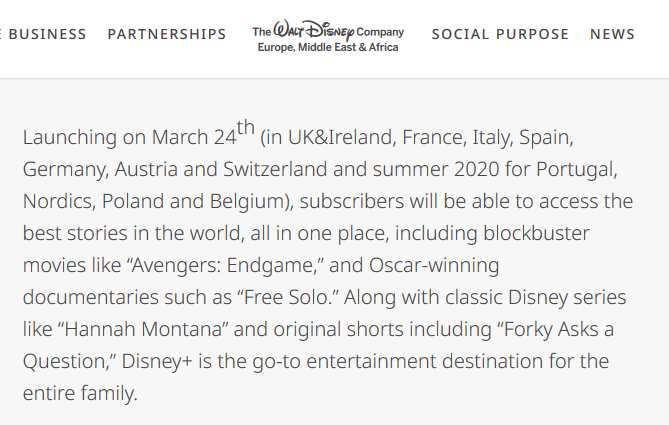Click the word "Nordics"
This screenshot has height=425, width=669.
click(57, 201)
